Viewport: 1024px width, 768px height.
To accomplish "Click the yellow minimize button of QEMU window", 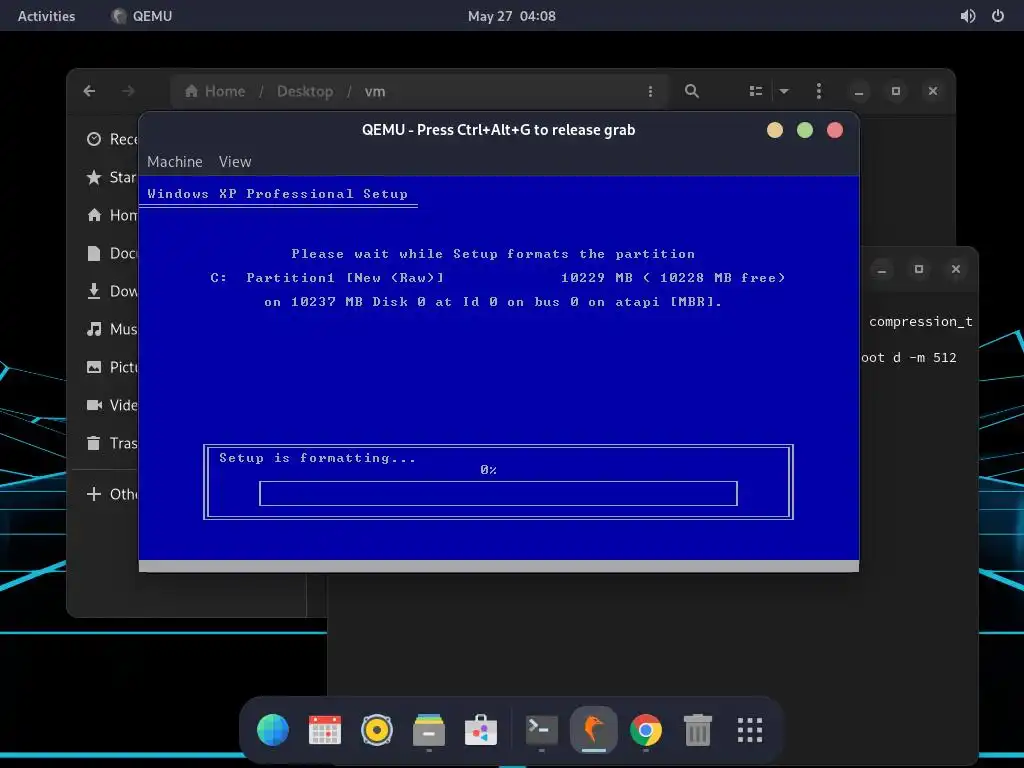I will tap(775, 130).
